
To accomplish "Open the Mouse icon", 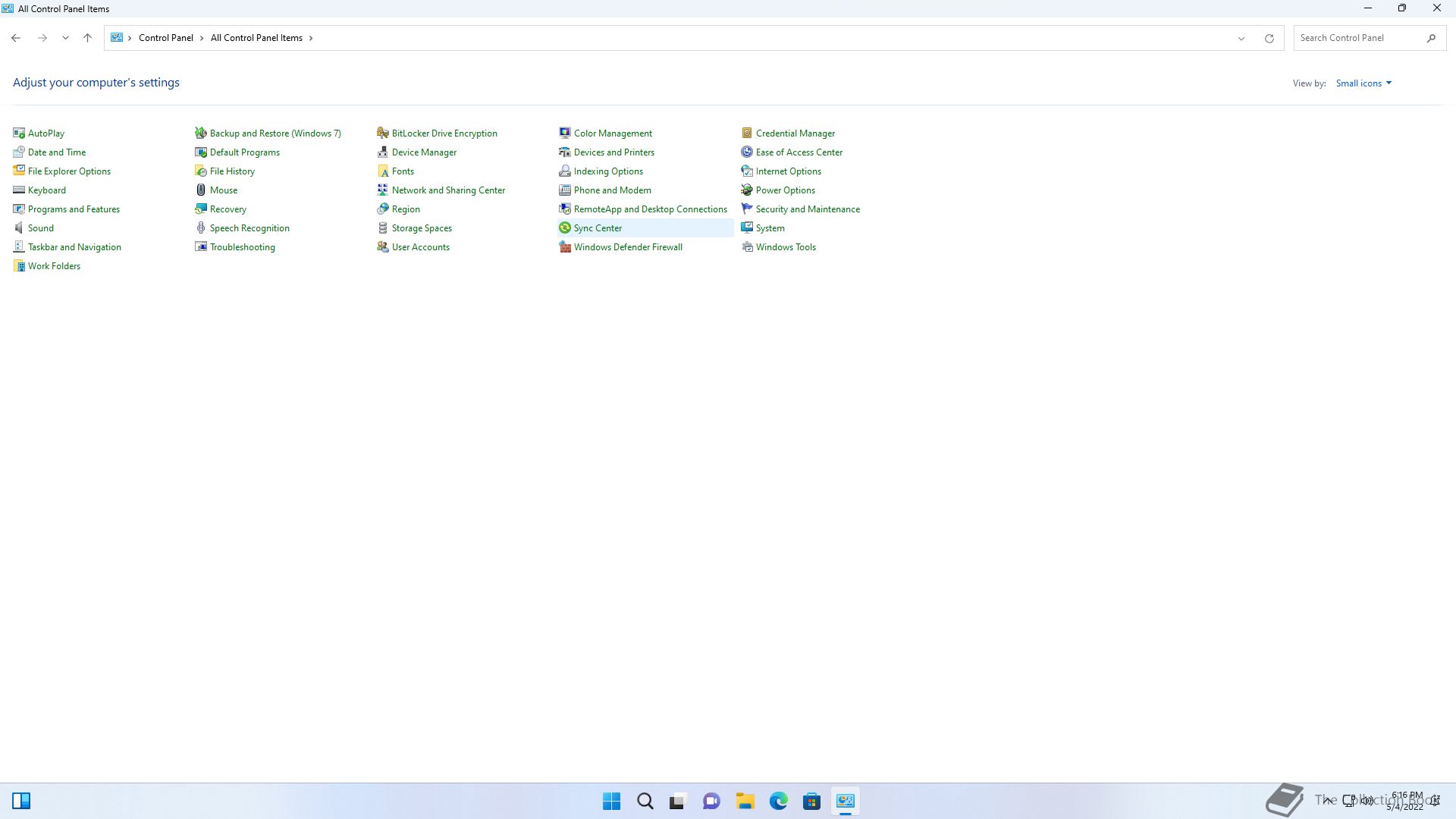I will click(201, 190).
